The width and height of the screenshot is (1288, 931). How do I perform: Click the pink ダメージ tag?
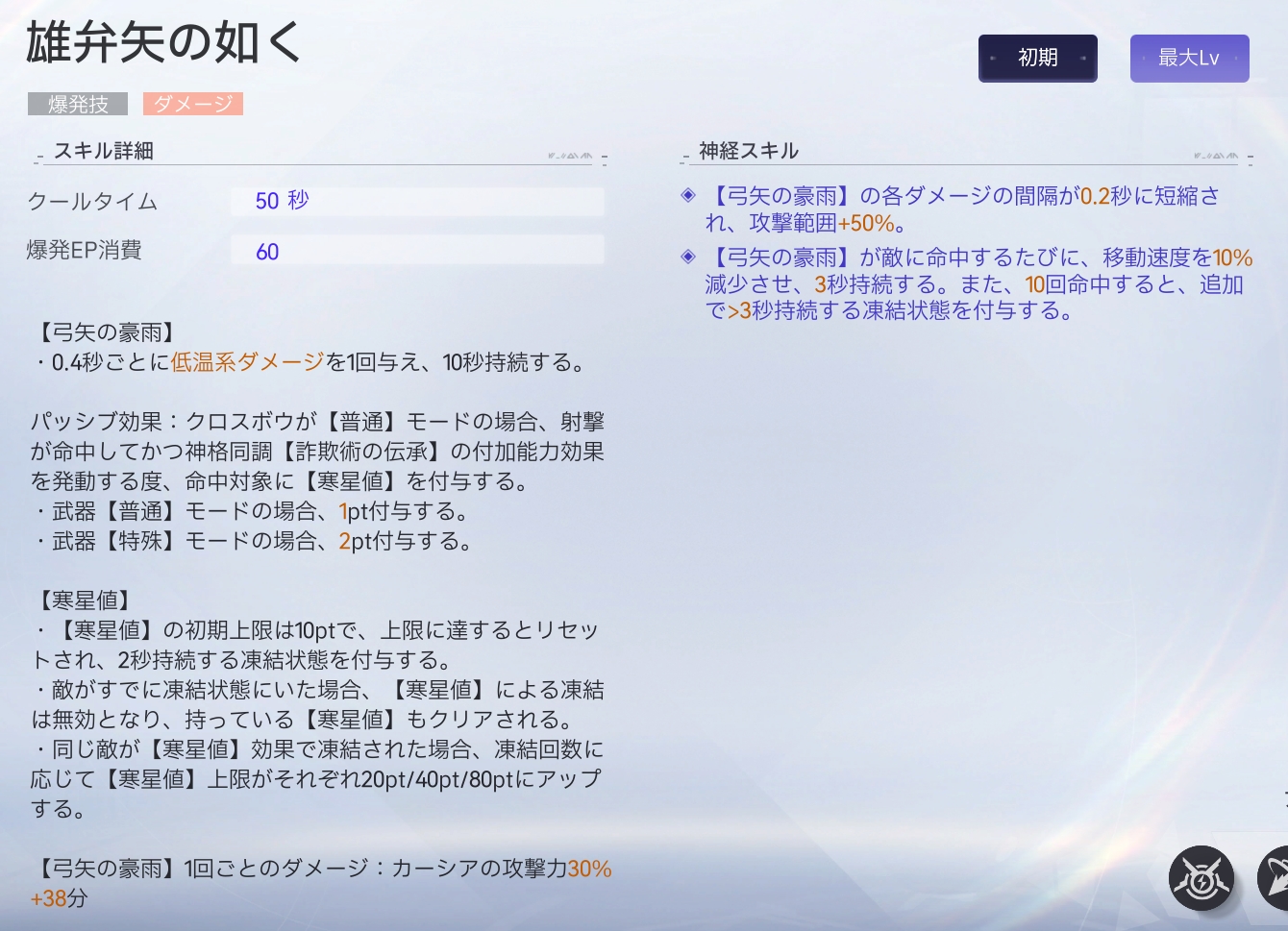coord(193,104)
